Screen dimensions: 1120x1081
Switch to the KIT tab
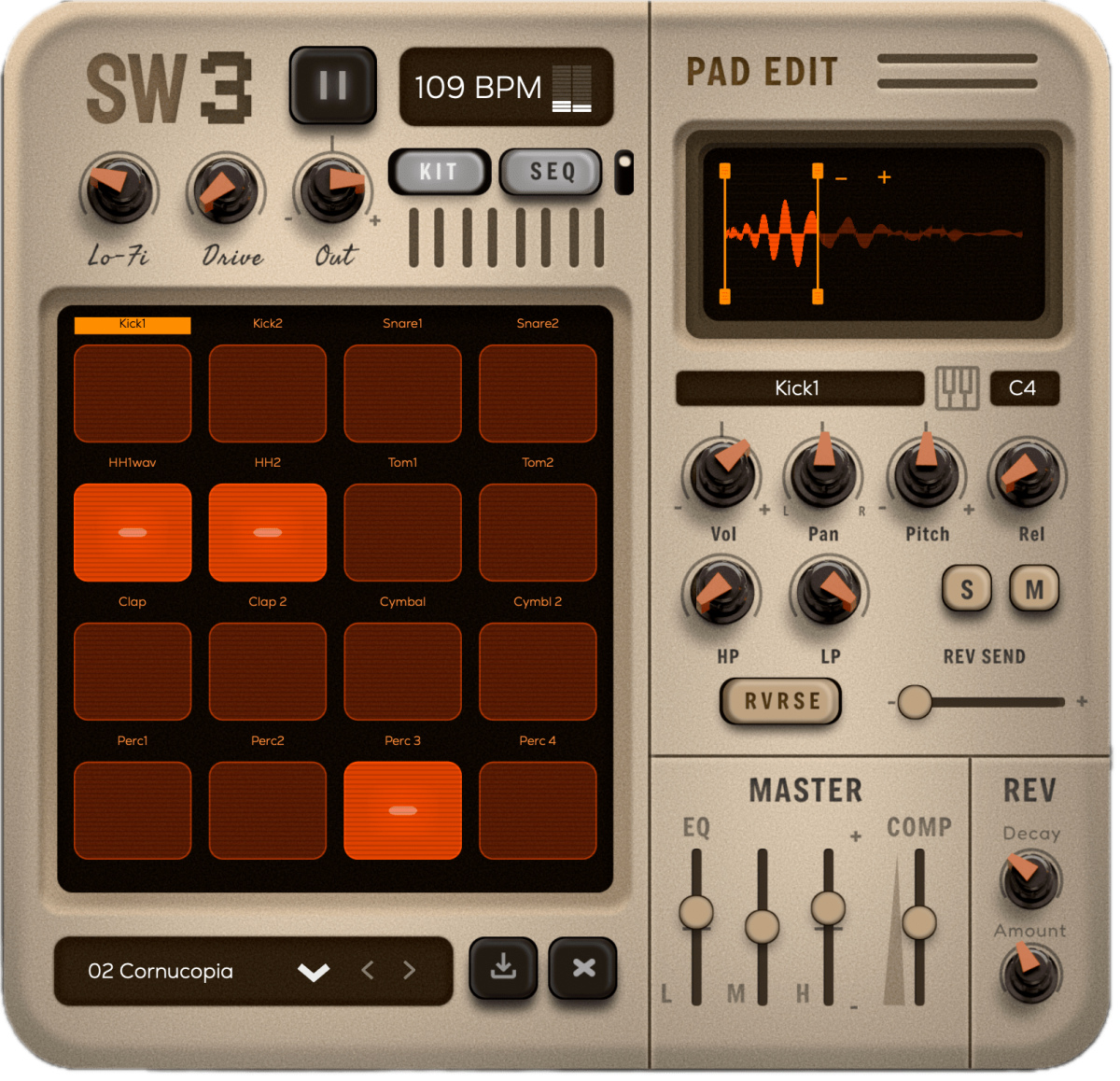point(439,172)
